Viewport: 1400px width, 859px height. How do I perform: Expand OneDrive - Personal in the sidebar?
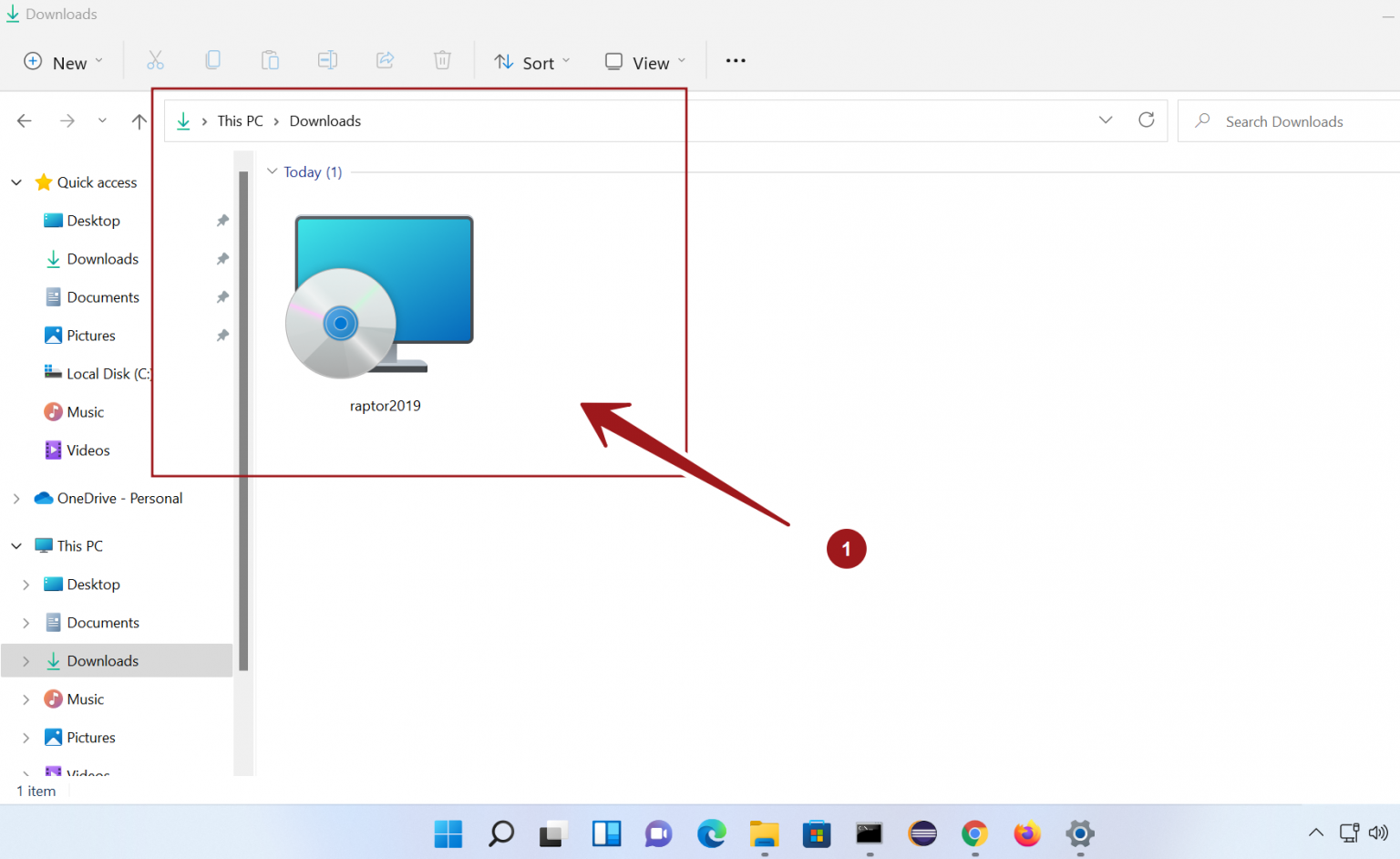(x=15, y=498)
